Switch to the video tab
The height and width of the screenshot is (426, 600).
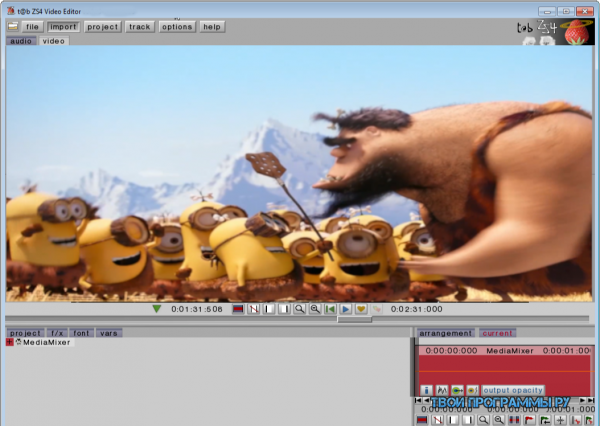(54, 41)
